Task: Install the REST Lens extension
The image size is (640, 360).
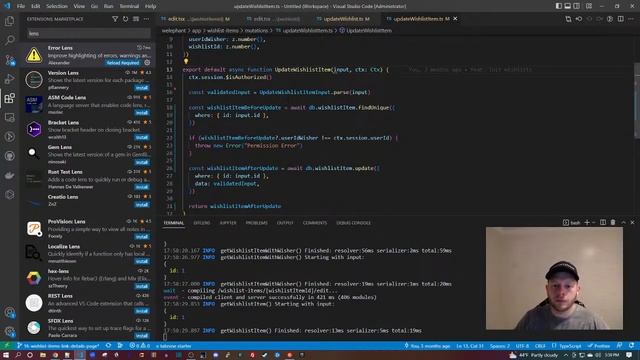Action: 142,311
